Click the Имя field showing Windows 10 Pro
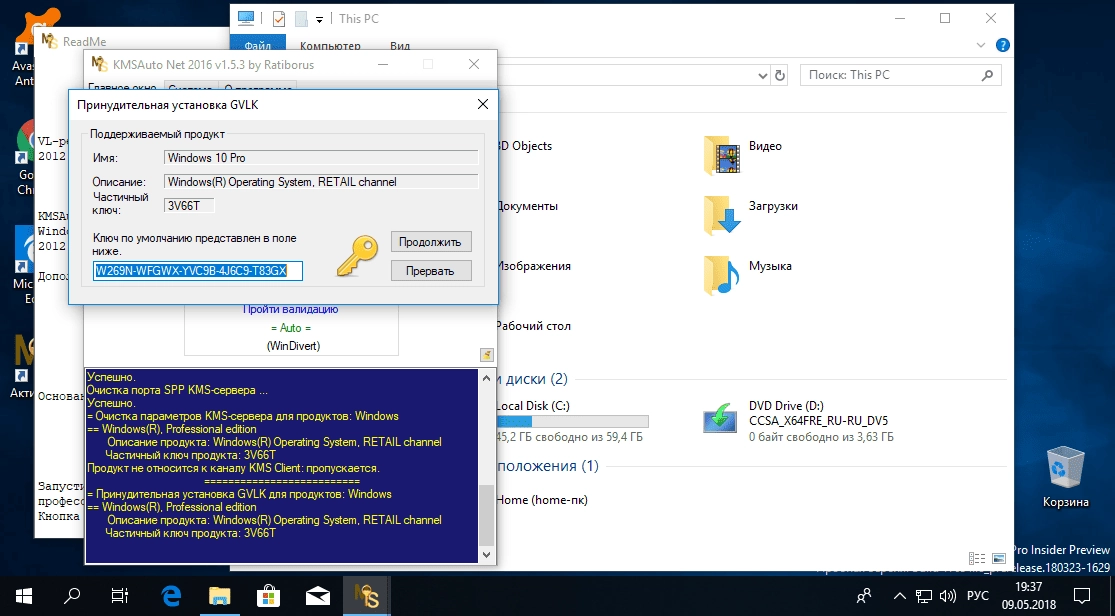Image resolution: width=1115 pixels, height=616 pixels. (x=321, y=158)
